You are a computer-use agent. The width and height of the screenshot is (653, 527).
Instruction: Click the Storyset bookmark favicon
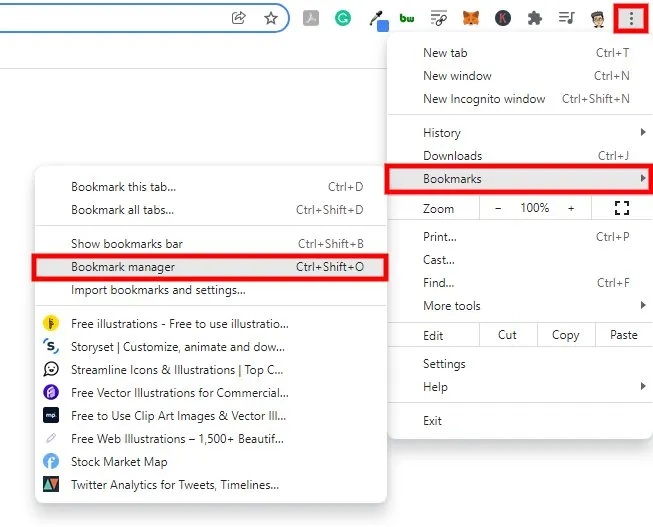pos(51,346)
